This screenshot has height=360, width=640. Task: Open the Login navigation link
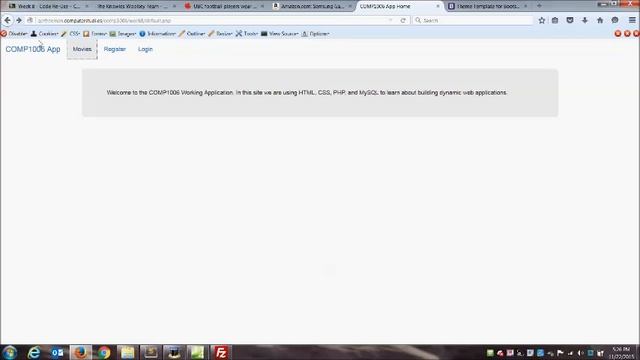(x=145, y=49)
